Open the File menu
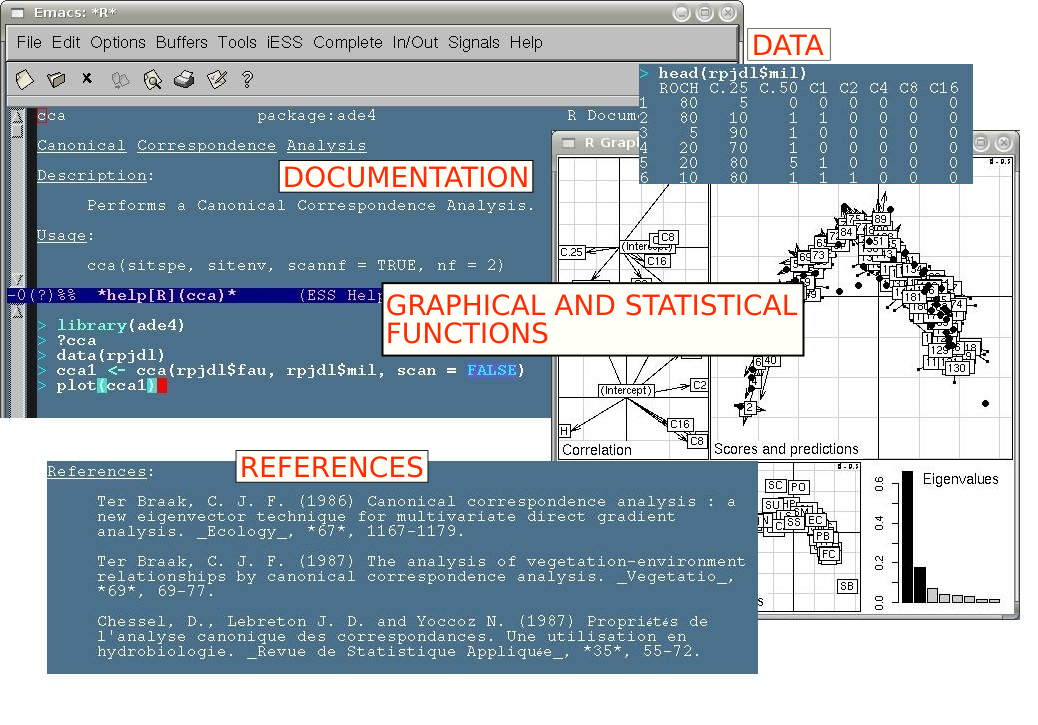Viewport: 1038px width, 725px height. click(x=29, y=42)
